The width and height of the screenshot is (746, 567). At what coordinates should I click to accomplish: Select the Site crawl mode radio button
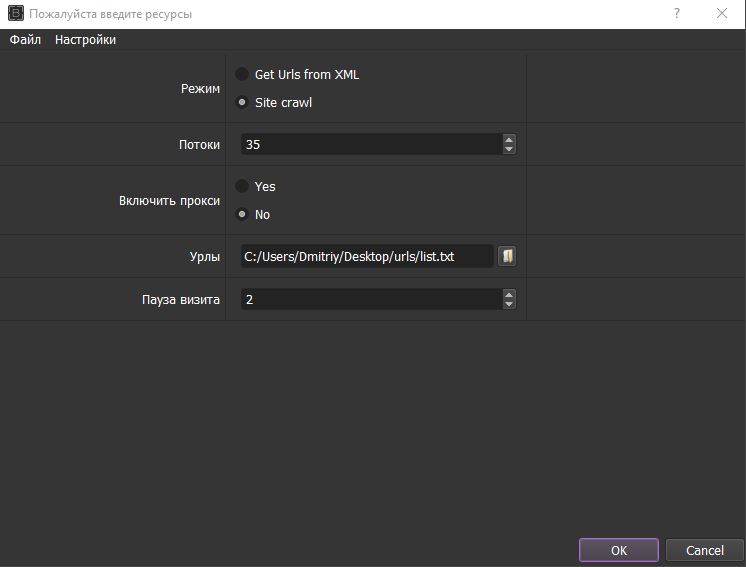pos(242,102)
